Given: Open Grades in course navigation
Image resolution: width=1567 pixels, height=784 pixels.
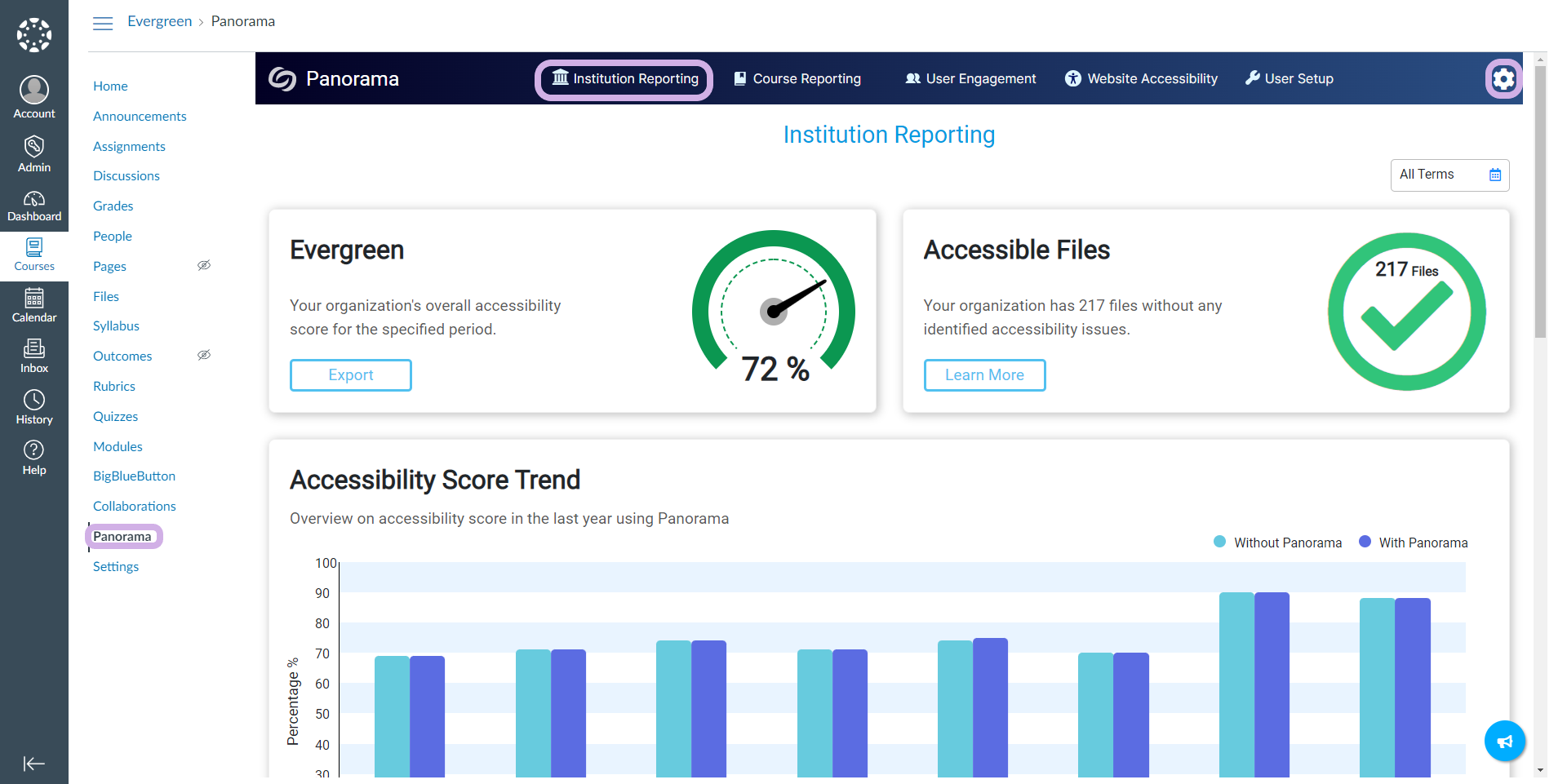Looking at the screenshot, I should [x=113, y=206].
